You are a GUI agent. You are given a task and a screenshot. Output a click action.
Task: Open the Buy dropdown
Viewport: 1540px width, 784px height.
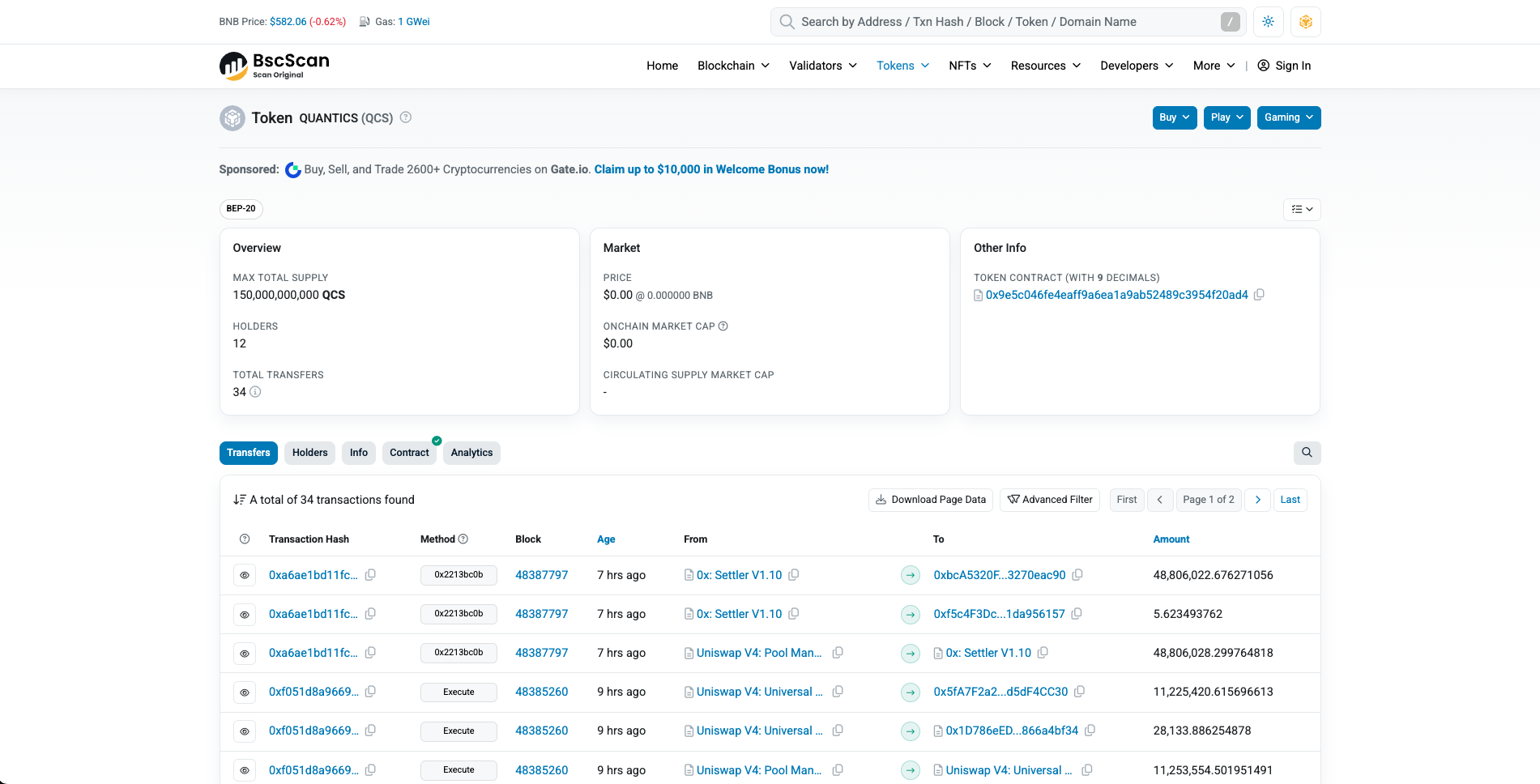click(1175, 117)
